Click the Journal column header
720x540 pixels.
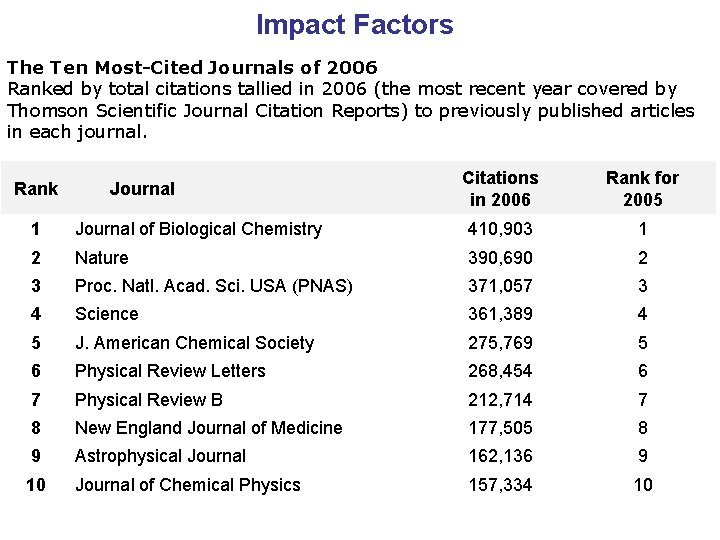point(142,188)
